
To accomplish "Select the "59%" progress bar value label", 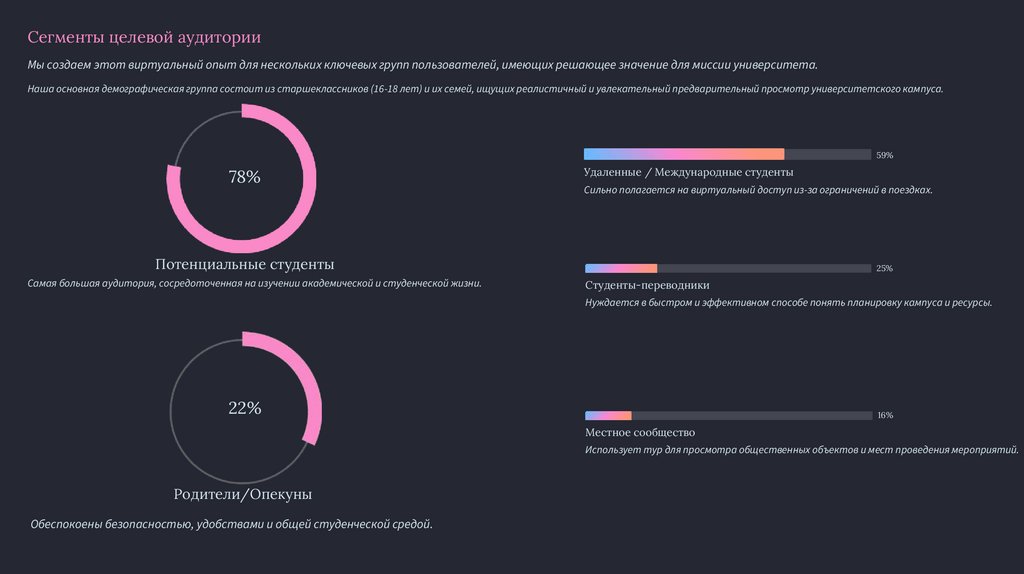I will coord(884,155).
